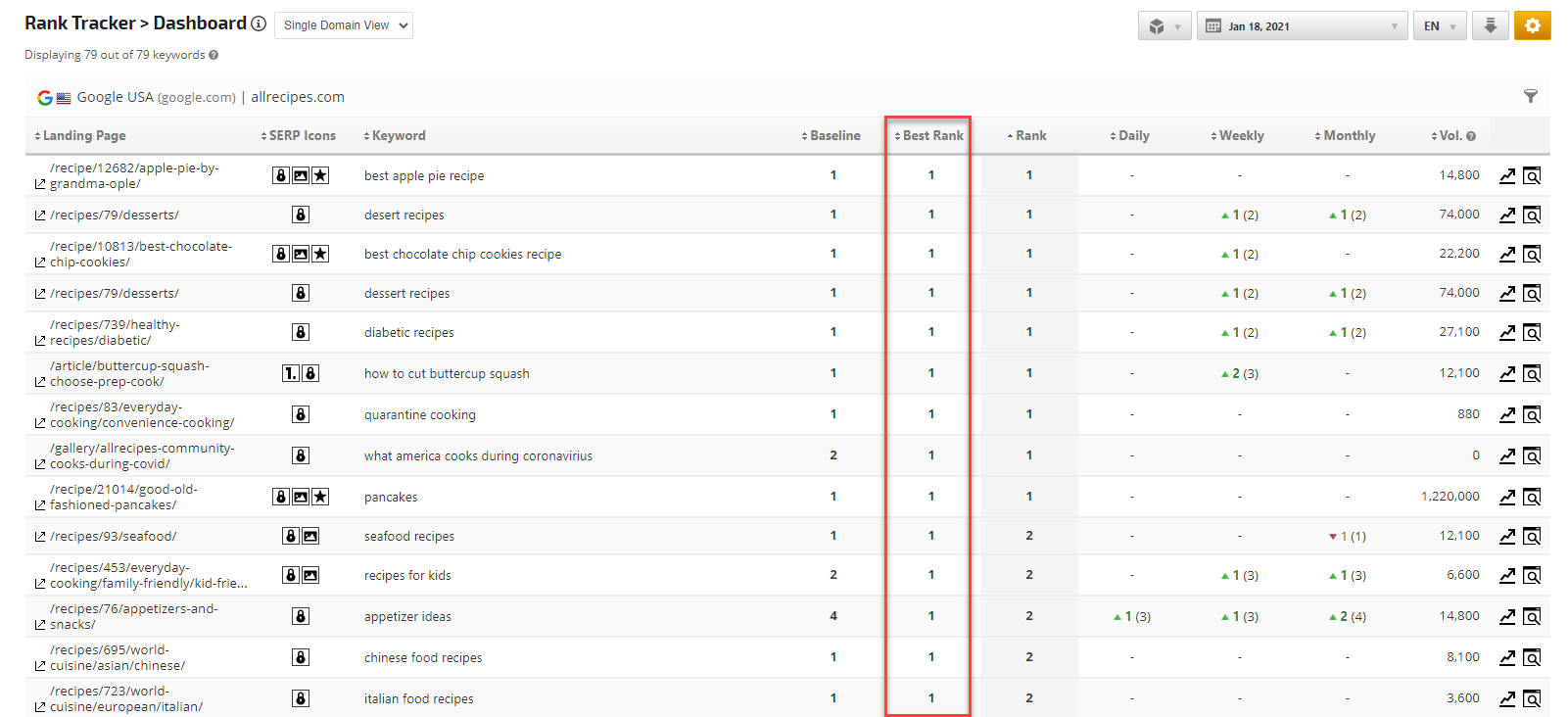The height and width of the screenshot is (717, 1568).
Task: Sort table by Keyword column header
Action: click(398, 135)
